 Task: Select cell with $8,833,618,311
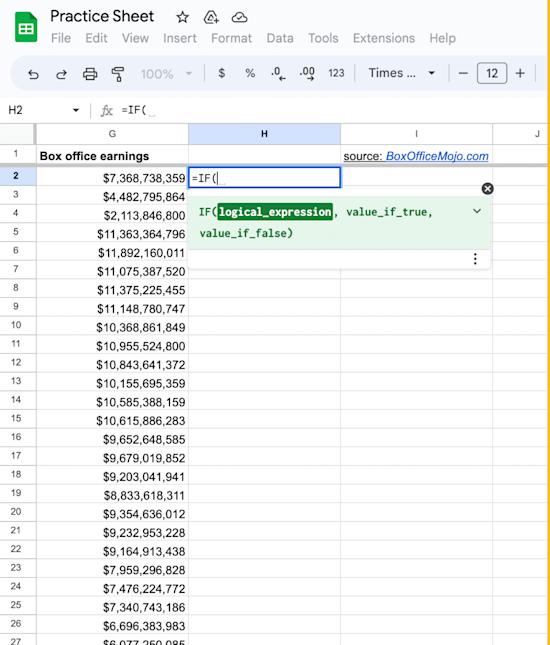tap(112, 495)
